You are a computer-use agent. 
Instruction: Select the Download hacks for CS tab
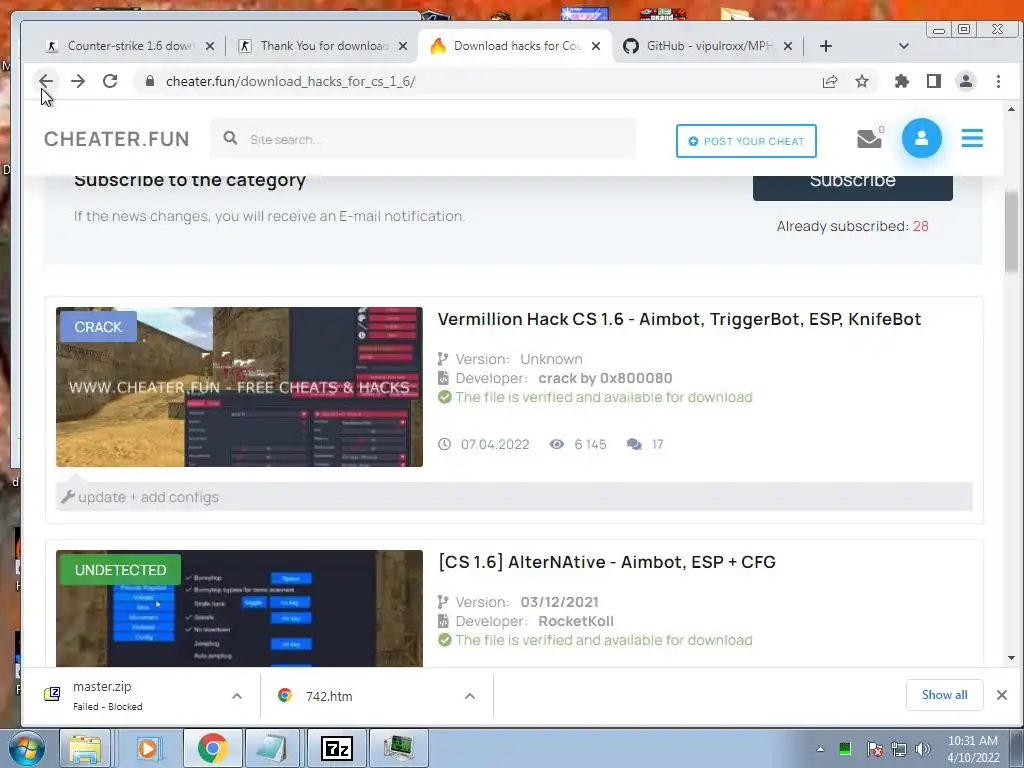pyautogui.click(x=515, y=46)
